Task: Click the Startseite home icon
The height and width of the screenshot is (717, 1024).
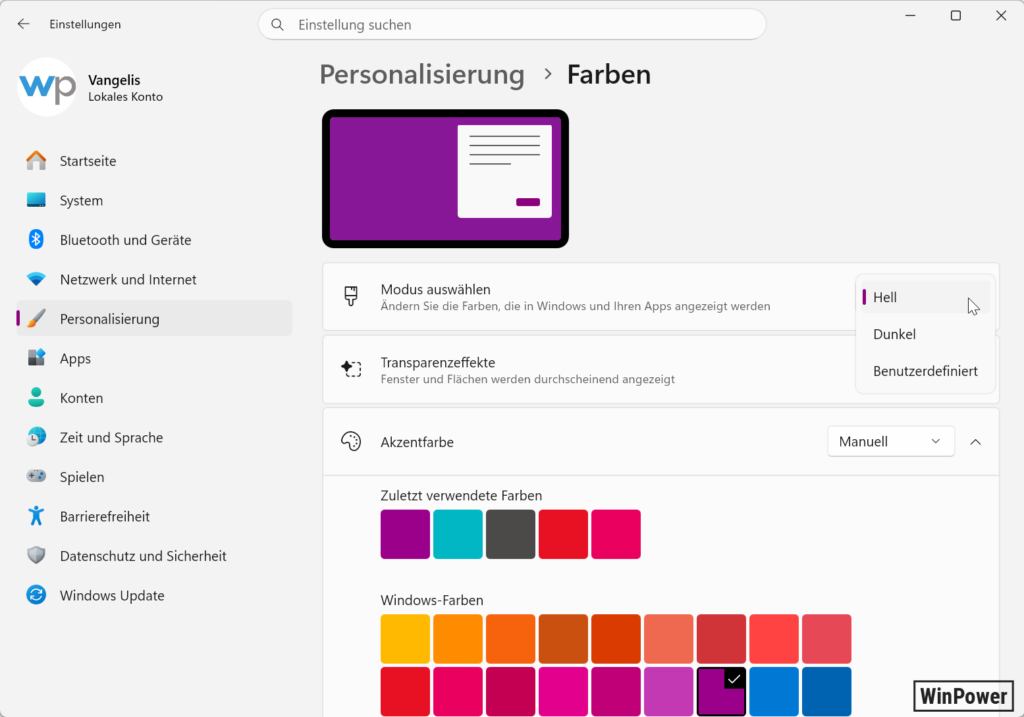Action: point(36,161)
